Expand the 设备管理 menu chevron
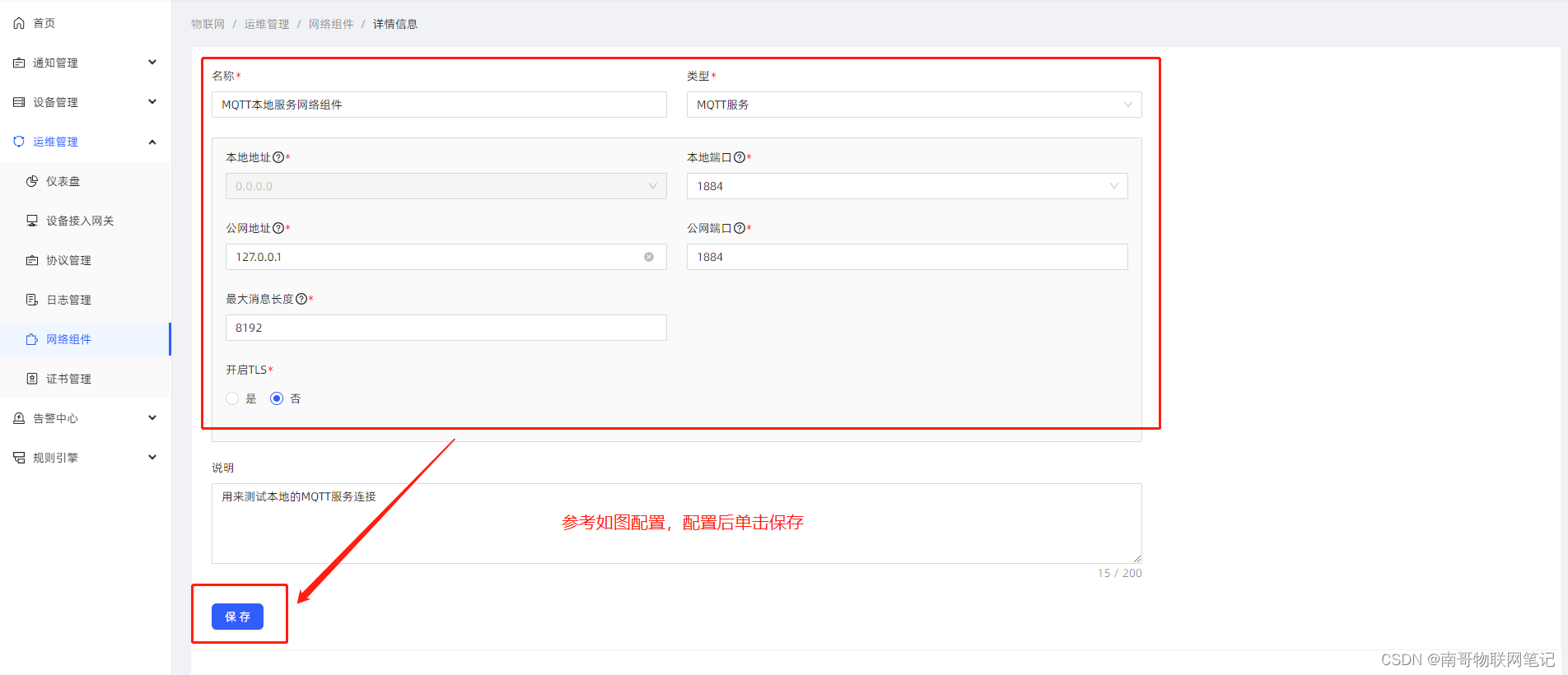1568x675 pixels. coord(152,102)
